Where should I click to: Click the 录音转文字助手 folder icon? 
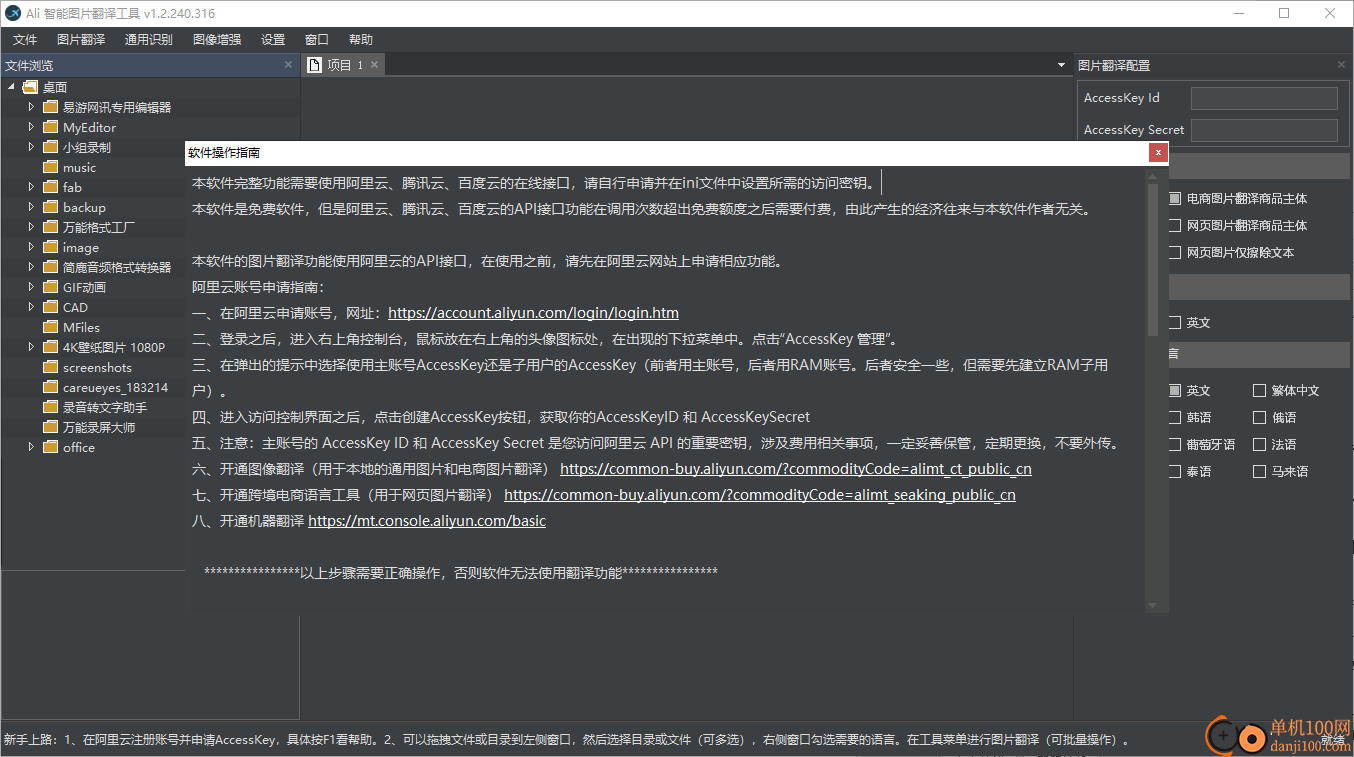pyautogui.click(x=51, y=407)
